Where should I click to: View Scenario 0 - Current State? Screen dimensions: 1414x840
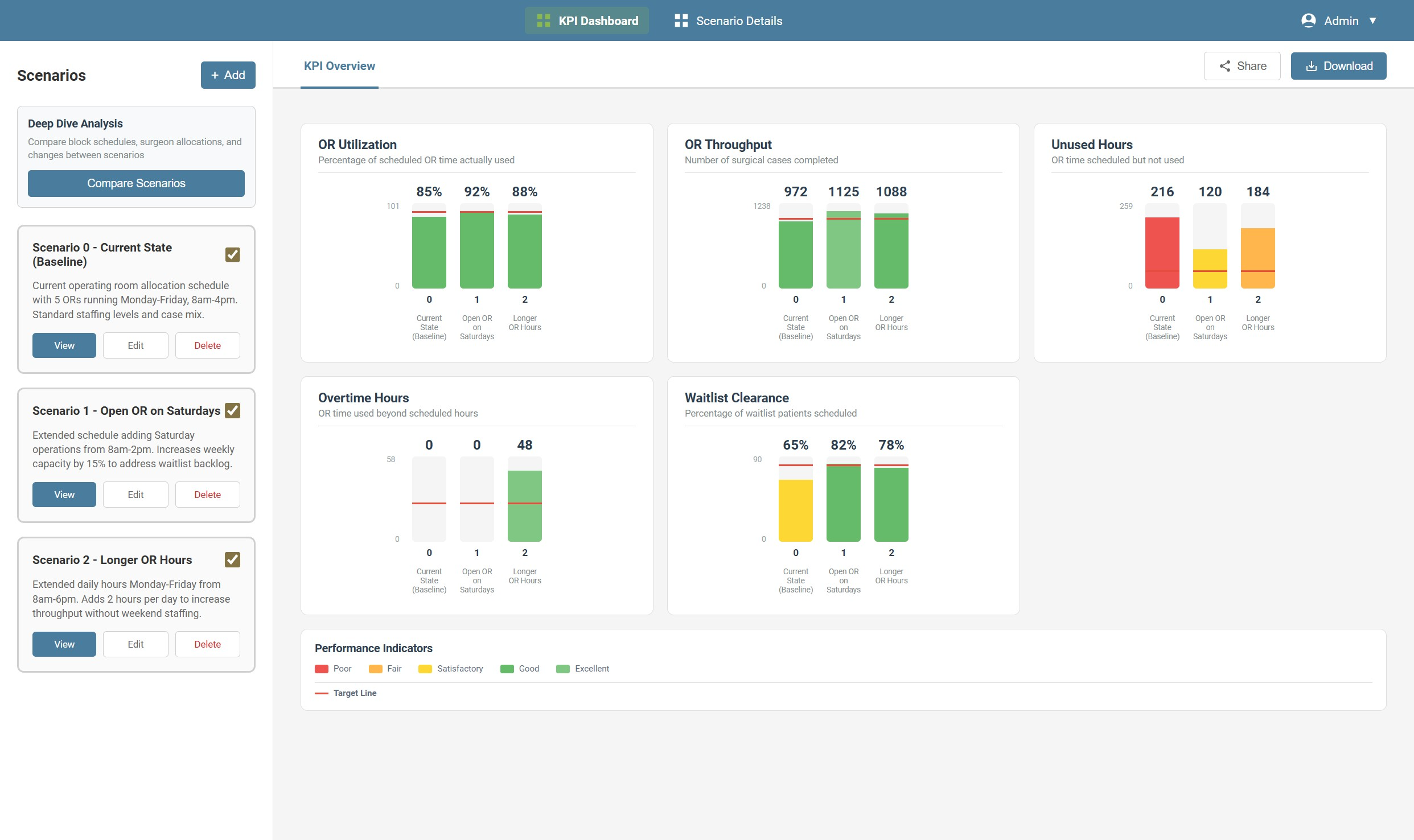tap(64, 345)
